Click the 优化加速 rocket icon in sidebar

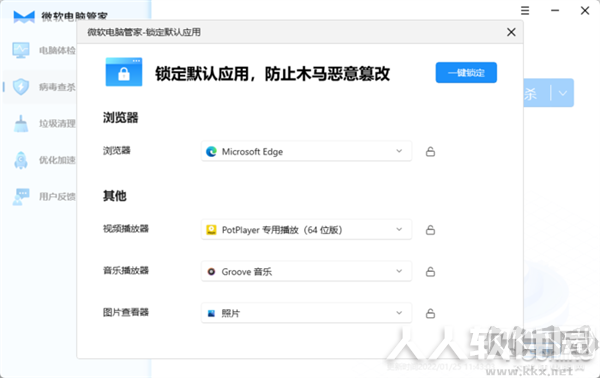[x=21, y=160]
